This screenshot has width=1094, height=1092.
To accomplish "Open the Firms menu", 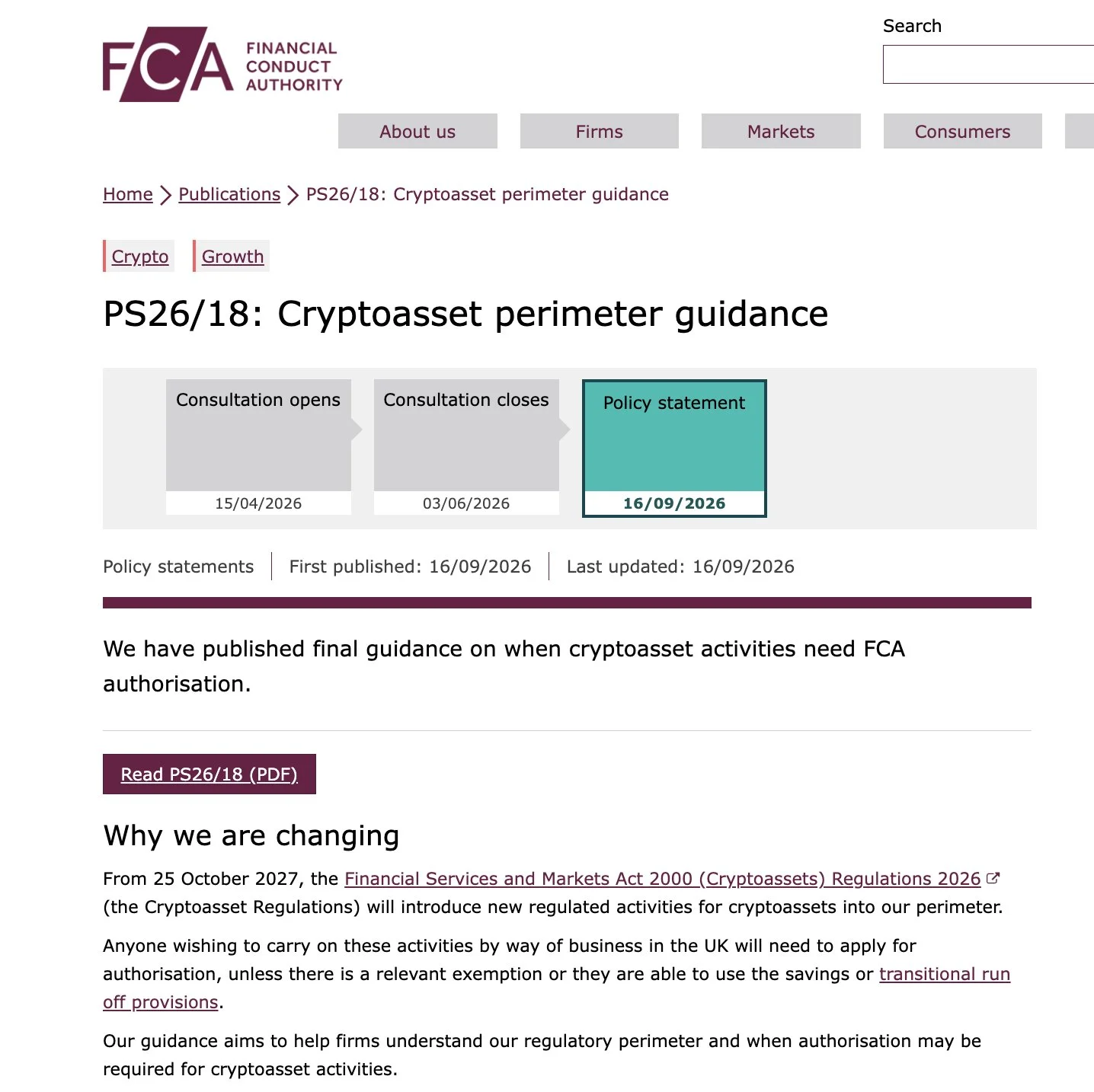I will pos(600,131).
